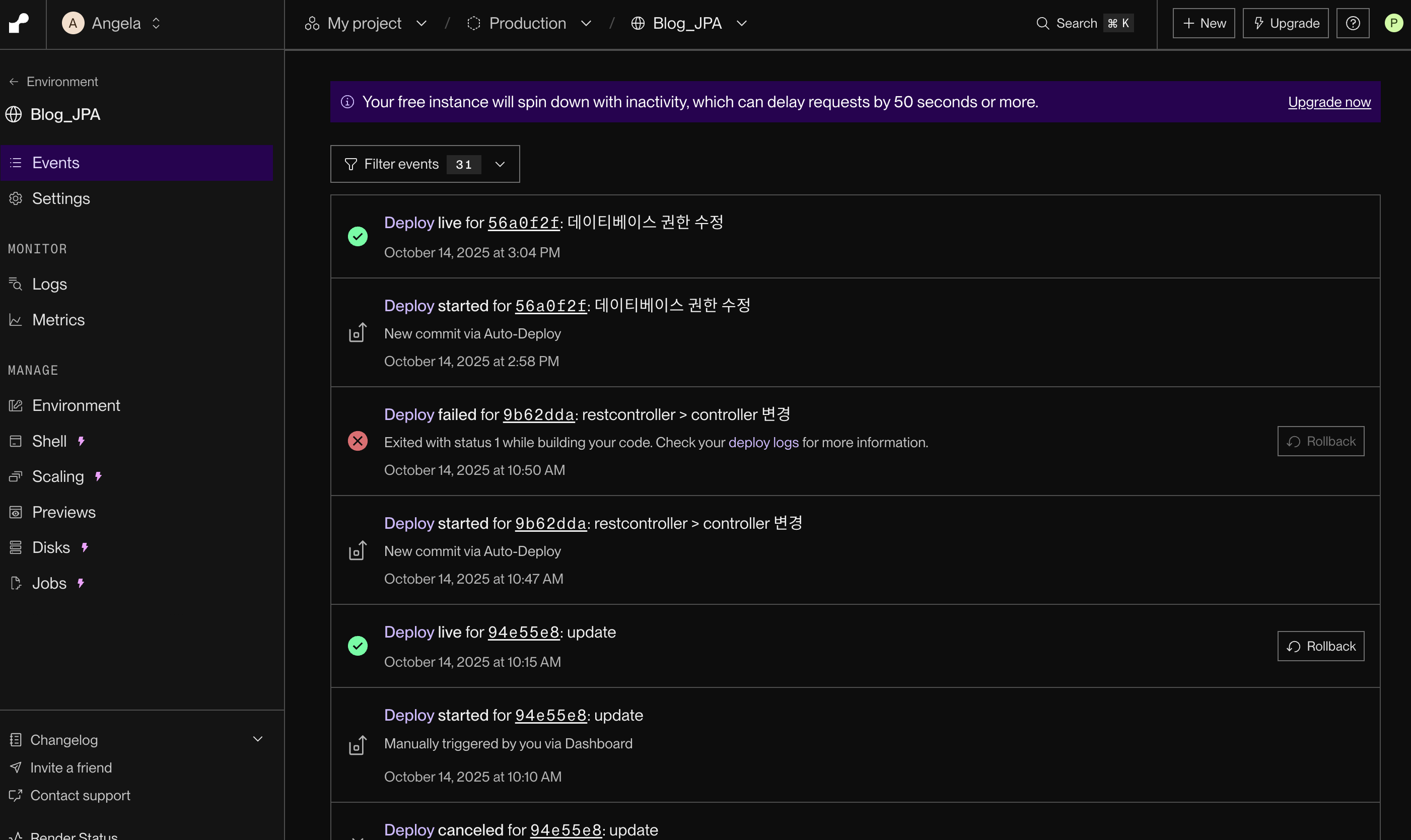This screenshot has height=840, width=1411.
Task: Open Metrics from the sidebar
Action: tap(58, 320)
